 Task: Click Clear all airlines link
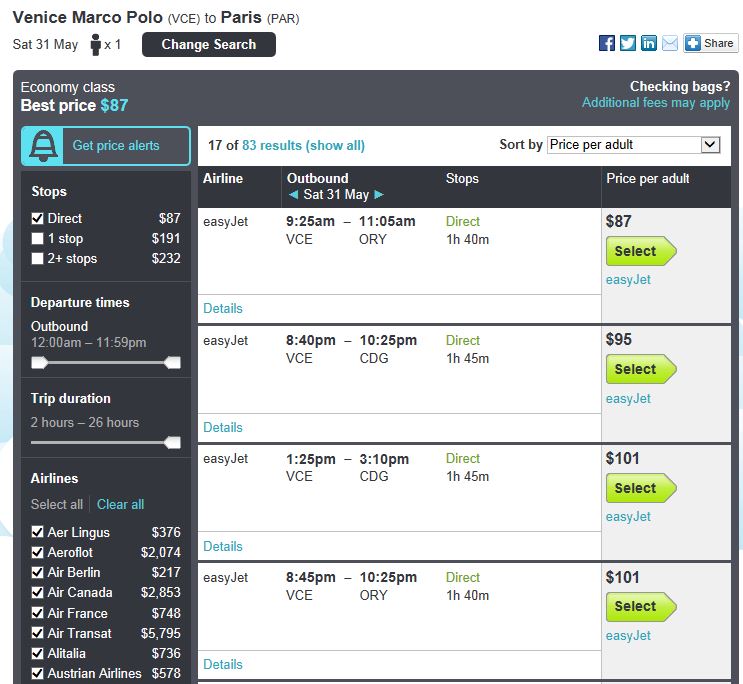pyautogui.click(x=120, y=504)
